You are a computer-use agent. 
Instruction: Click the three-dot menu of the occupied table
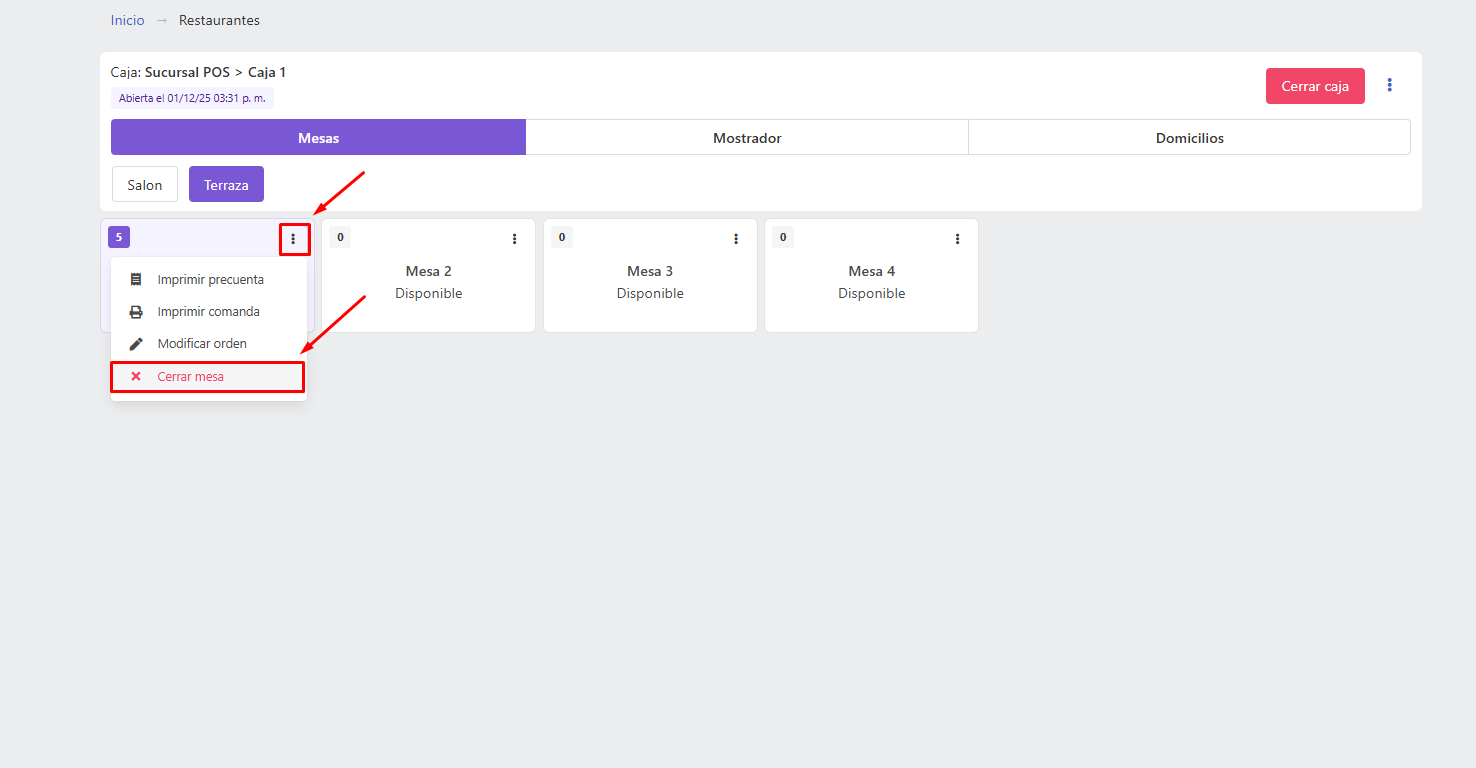click(x=293, y=239)
